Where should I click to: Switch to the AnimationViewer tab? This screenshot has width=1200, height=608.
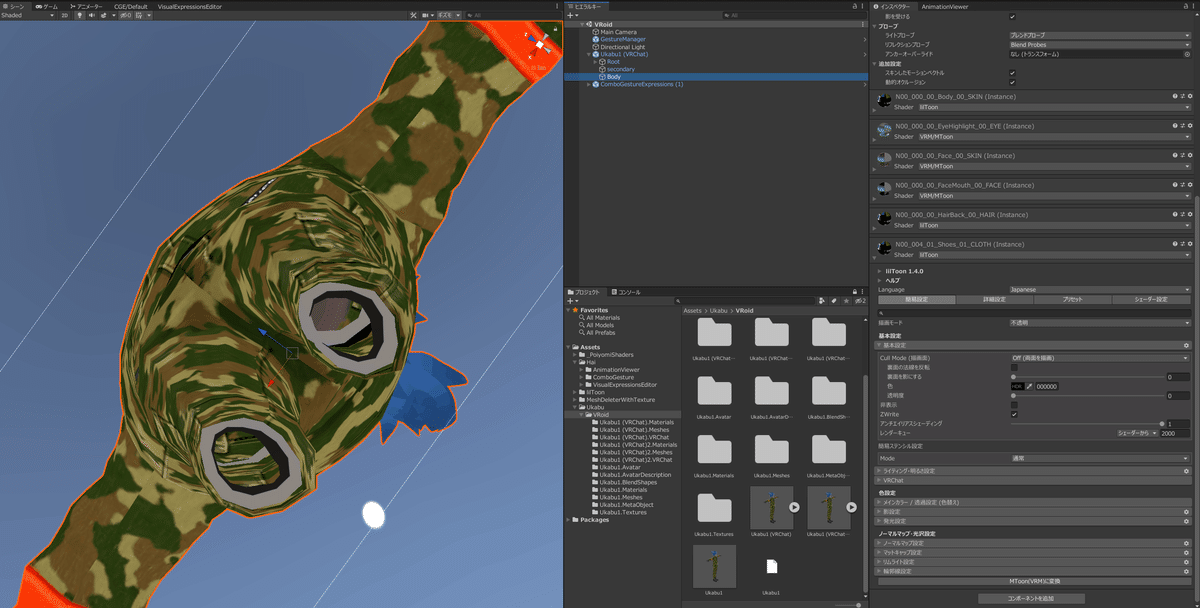[944, 6]
